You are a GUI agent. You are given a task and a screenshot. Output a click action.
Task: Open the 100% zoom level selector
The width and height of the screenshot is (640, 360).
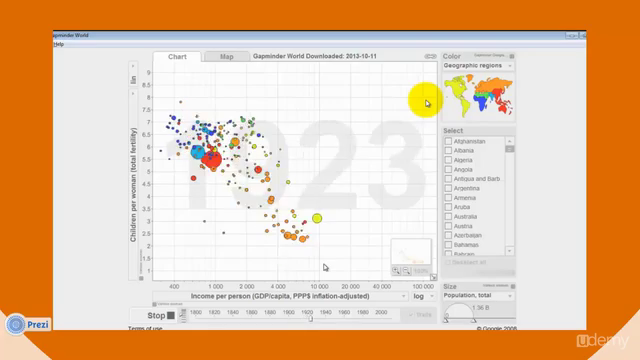tap(421, 271)
